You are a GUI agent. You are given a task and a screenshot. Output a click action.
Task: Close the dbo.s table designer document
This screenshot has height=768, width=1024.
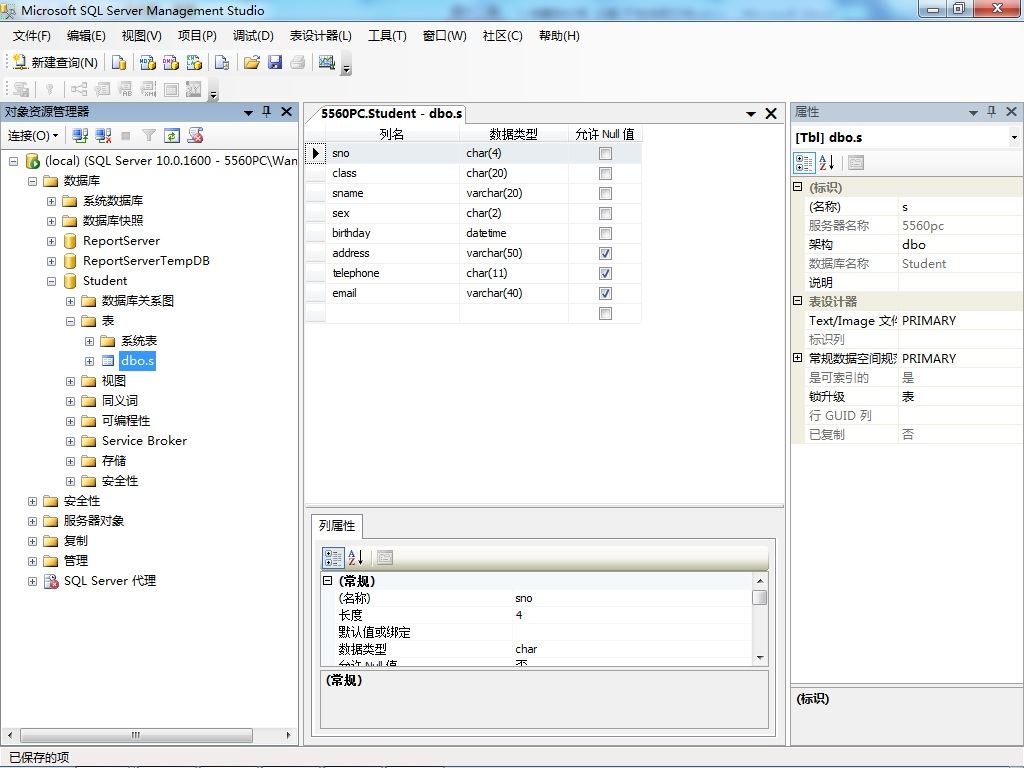771,114
